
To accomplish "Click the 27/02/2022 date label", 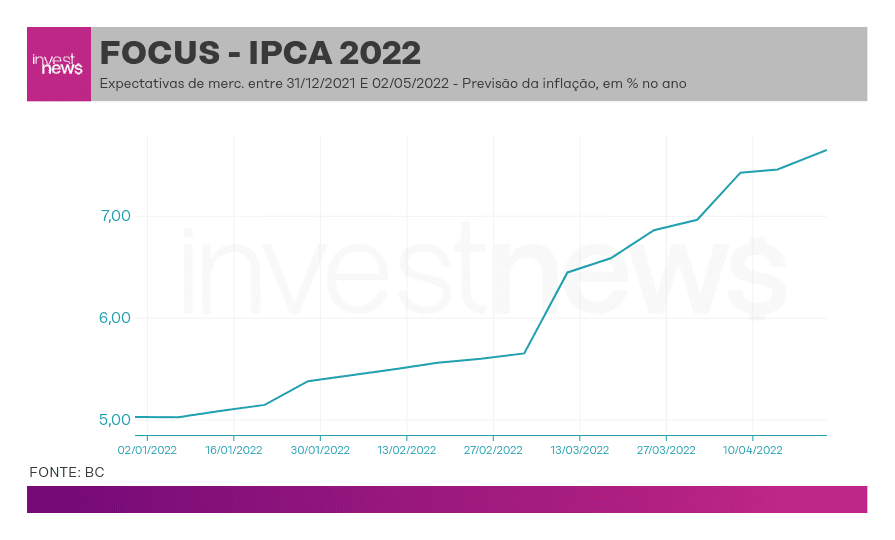I will click(493, 450).
